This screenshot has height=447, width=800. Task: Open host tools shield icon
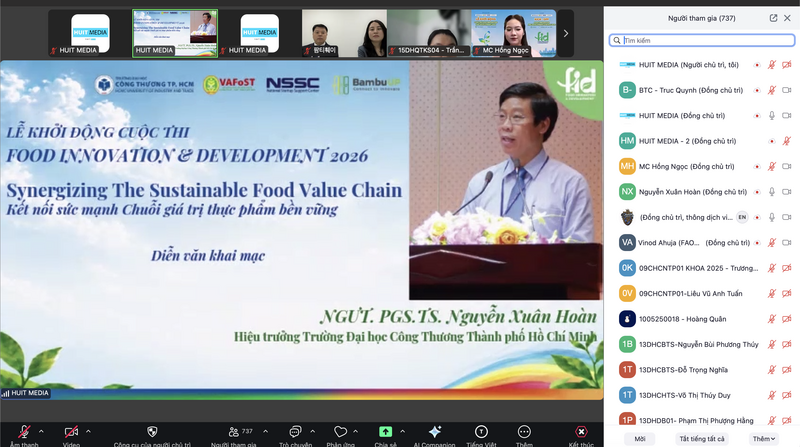coord(152,432)
